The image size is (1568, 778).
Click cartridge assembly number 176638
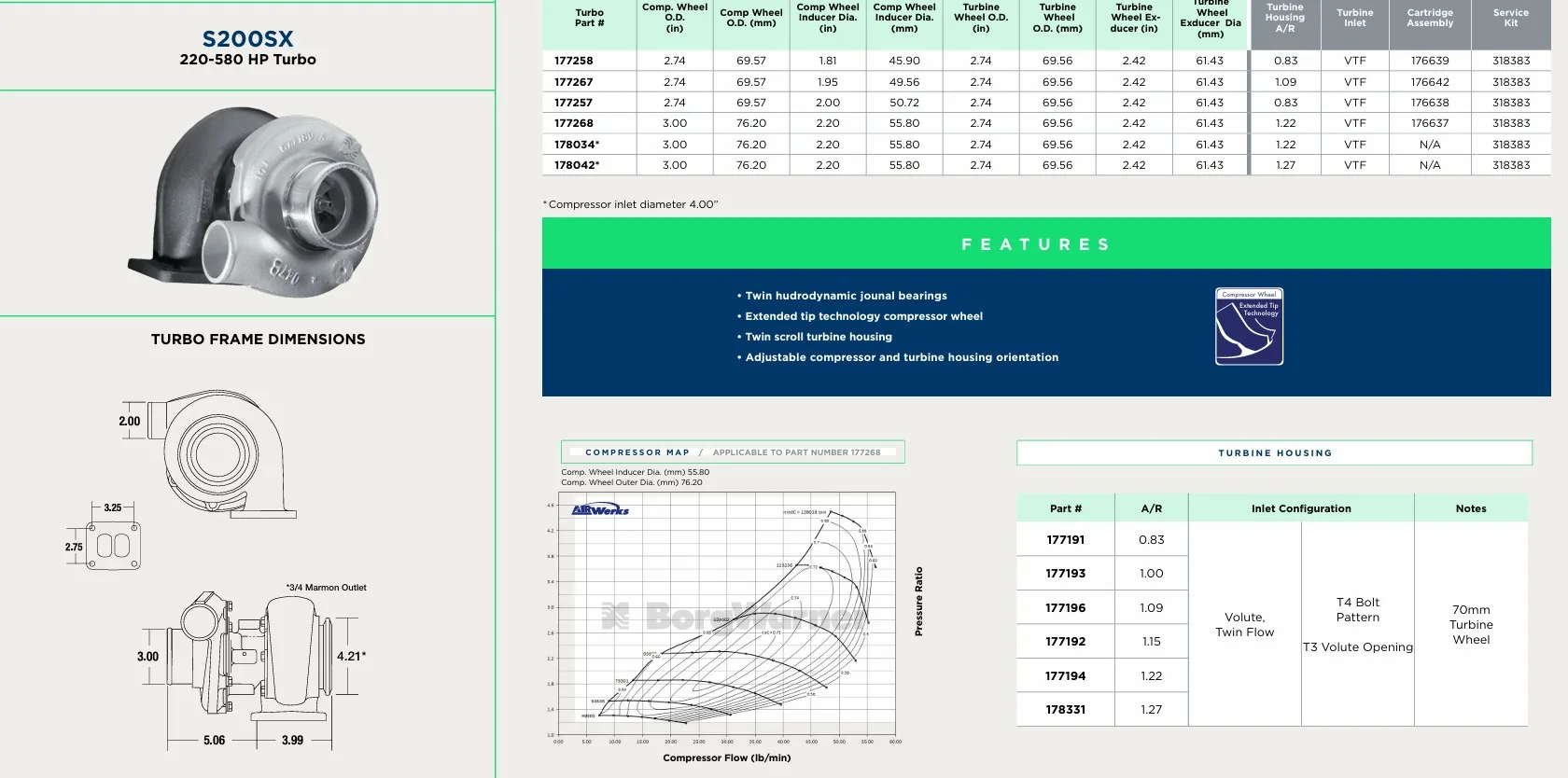point(1430,103)
